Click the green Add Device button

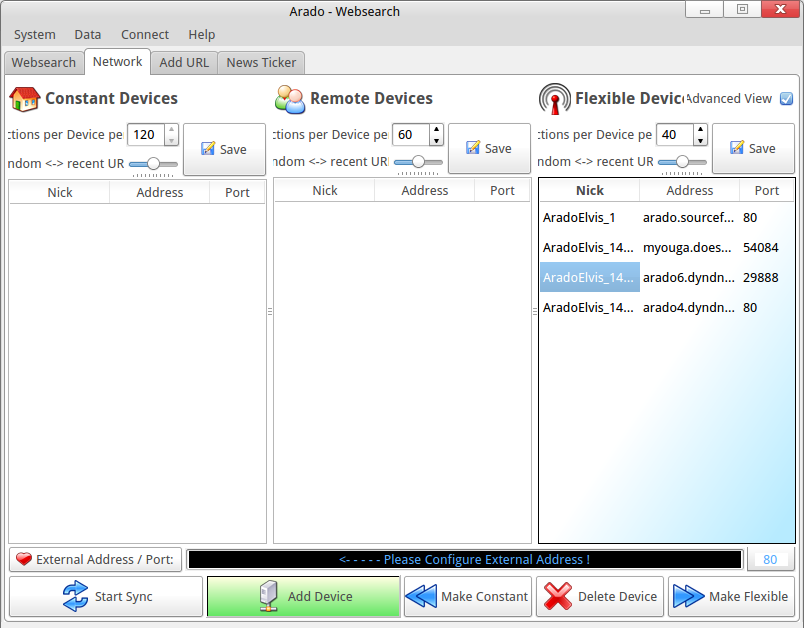(304, 596)
